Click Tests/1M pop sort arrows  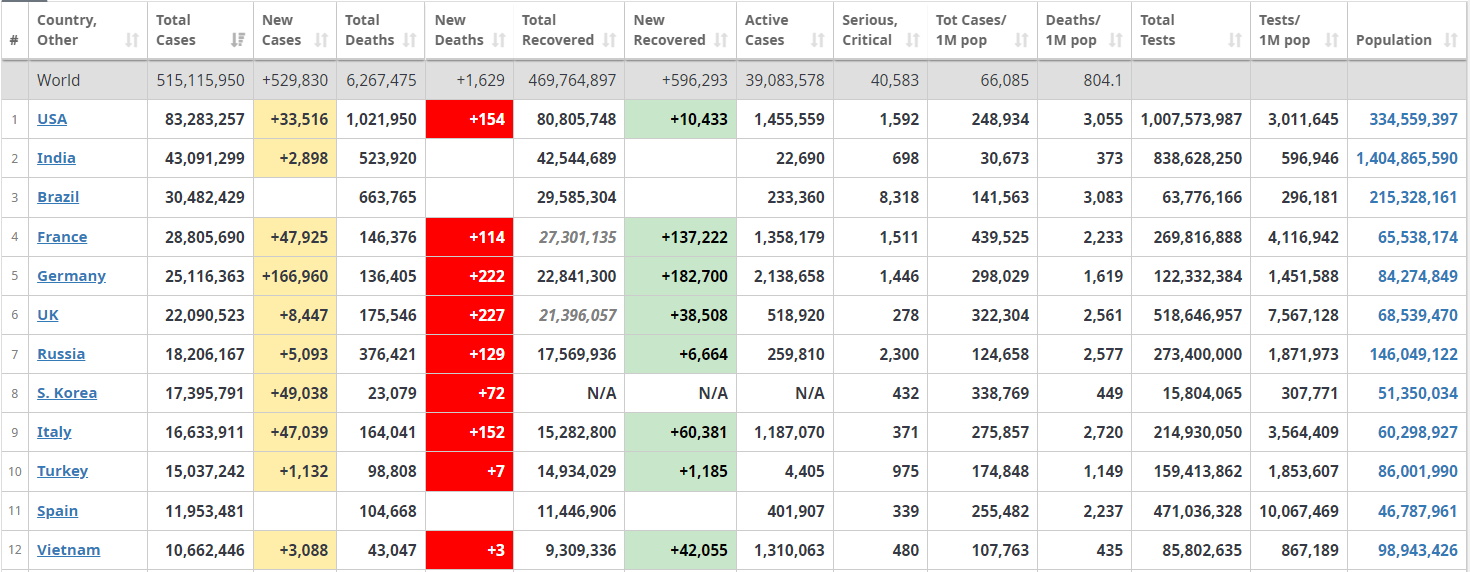point(1331,40)
